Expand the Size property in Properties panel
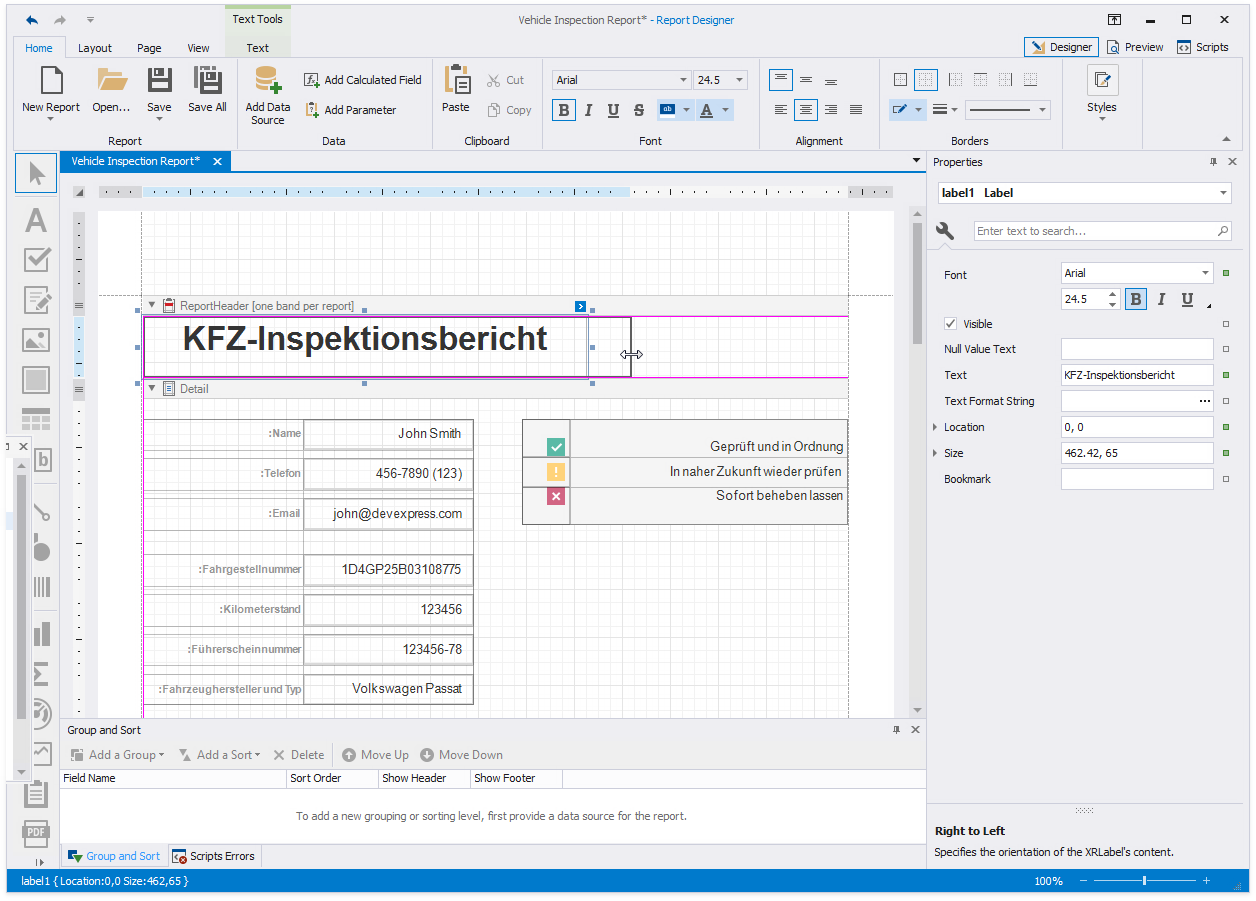 click(935, 453)
